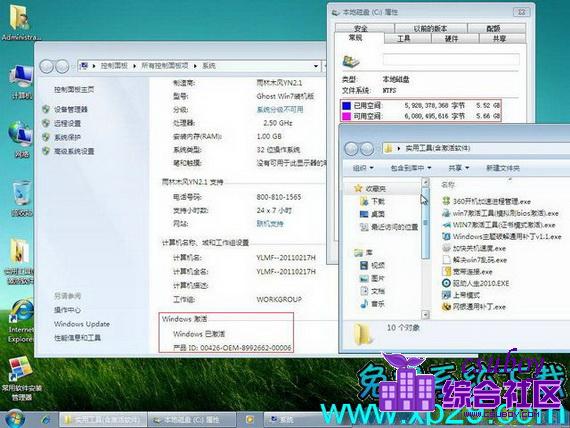Screen dimensions: 570x428
Task: Select the 驱动人生2010.EXE file
Action: click(475, 283)
